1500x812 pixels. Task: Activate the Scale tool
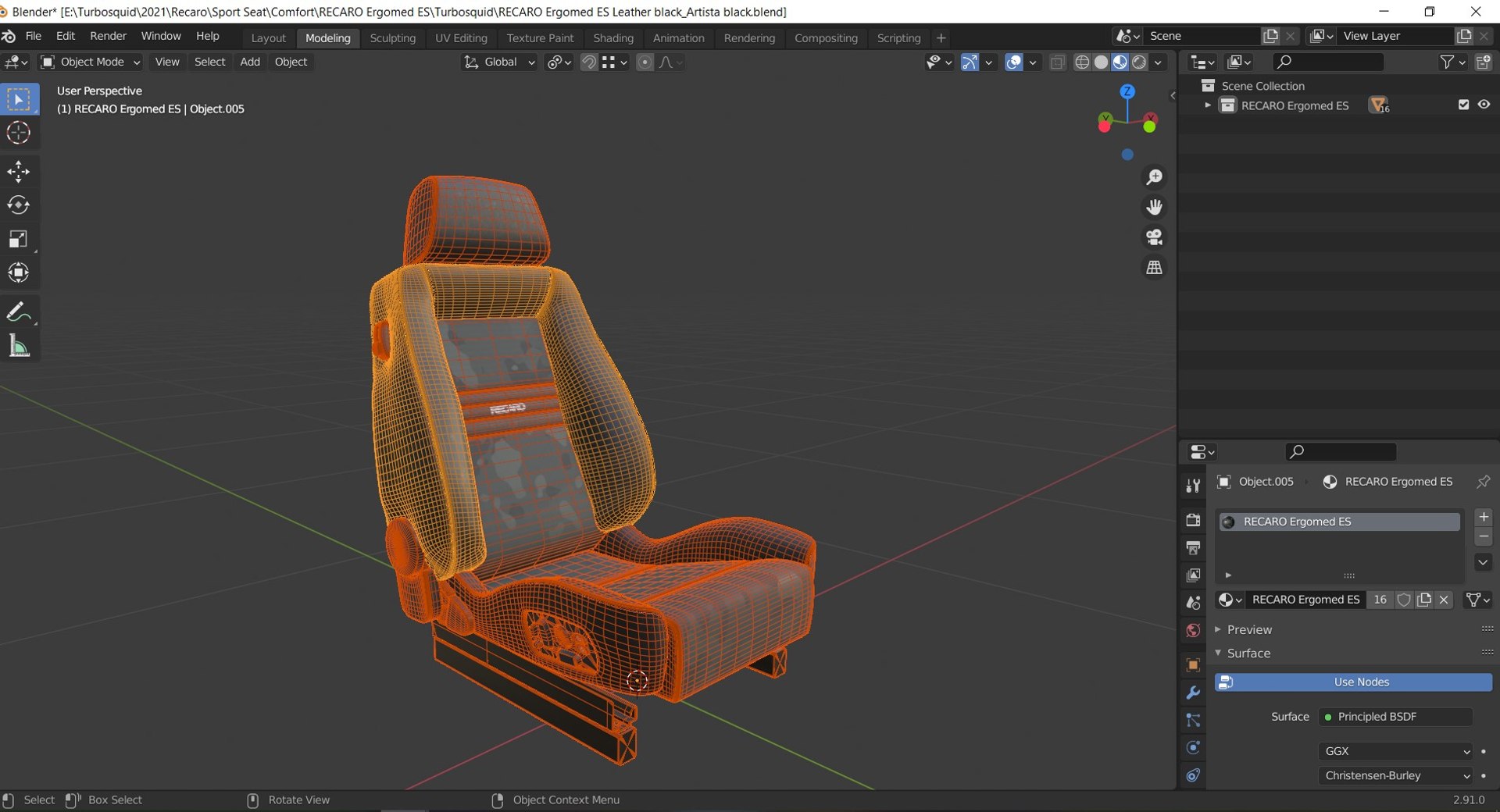pos(19,239)
